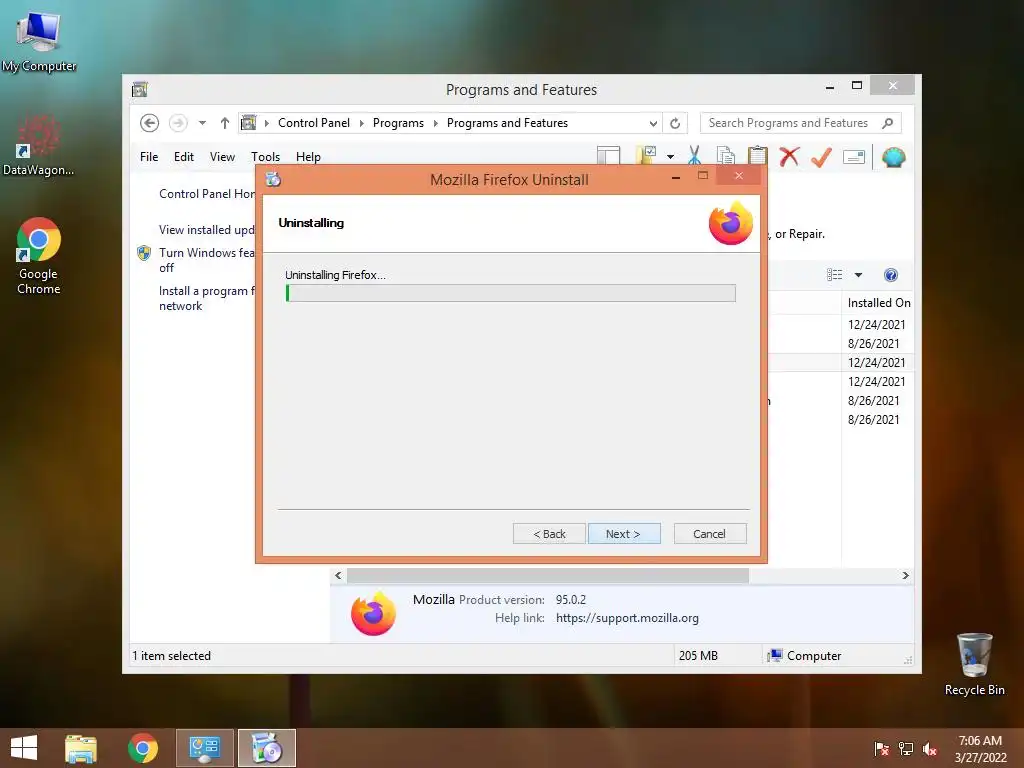Open the View menu

click(222, 157)
